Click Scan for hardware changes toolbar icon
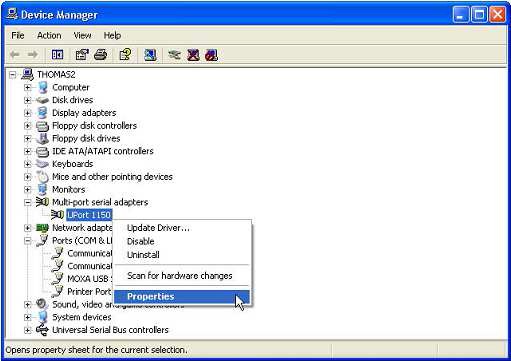This screenshot has width=511, height=361. point(150,54)
